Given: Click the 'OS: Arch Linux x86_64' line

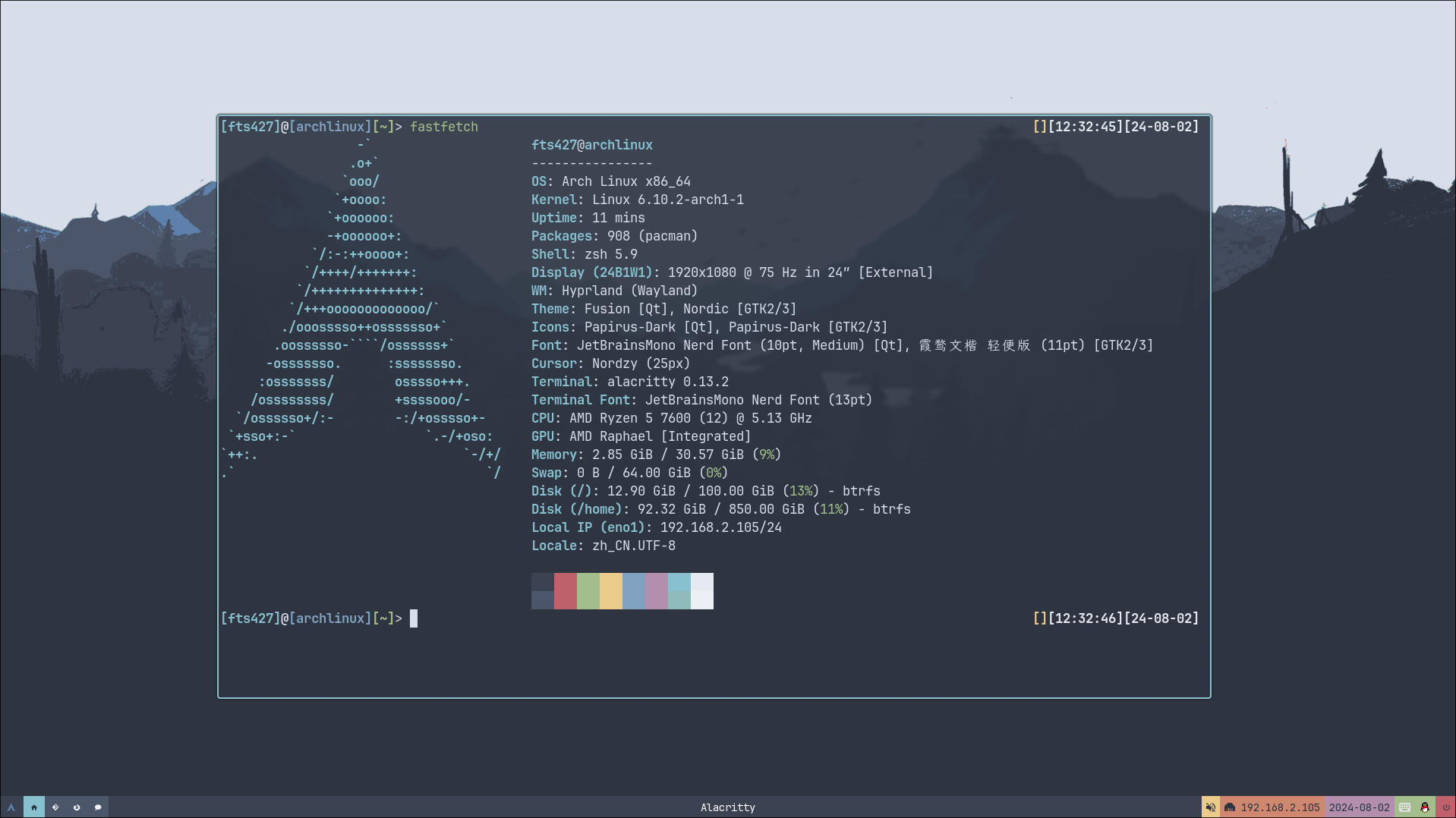Looking at the screenshot, I should [x=611, y=181].
